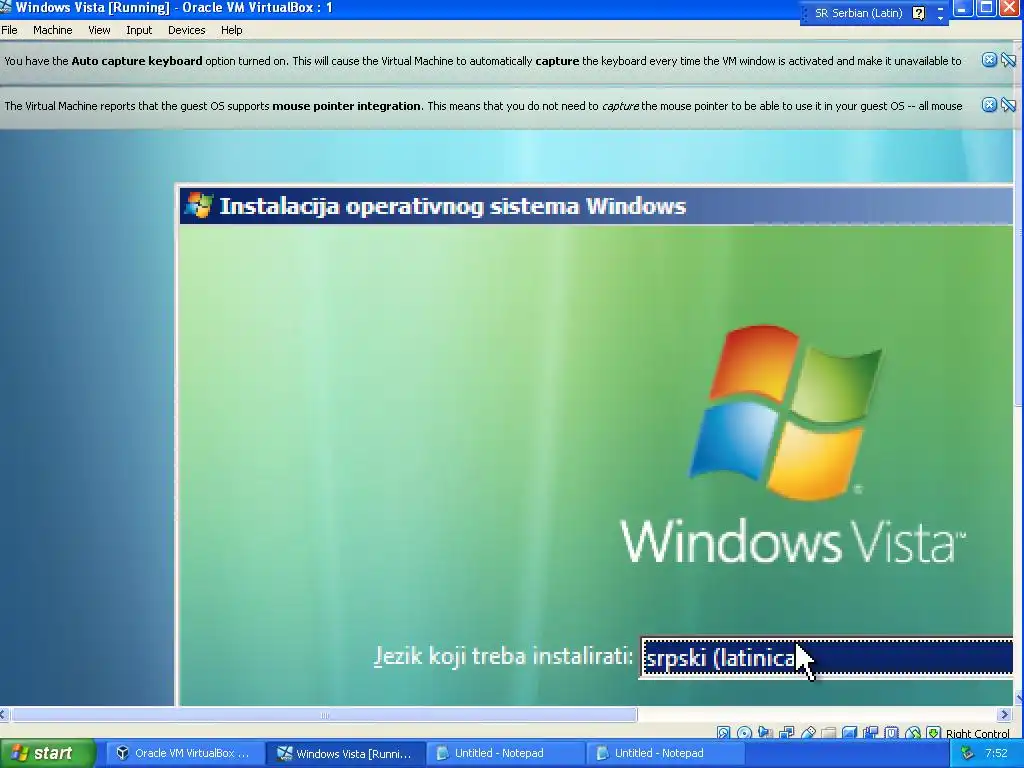Open the Help menu

point(231,30)
